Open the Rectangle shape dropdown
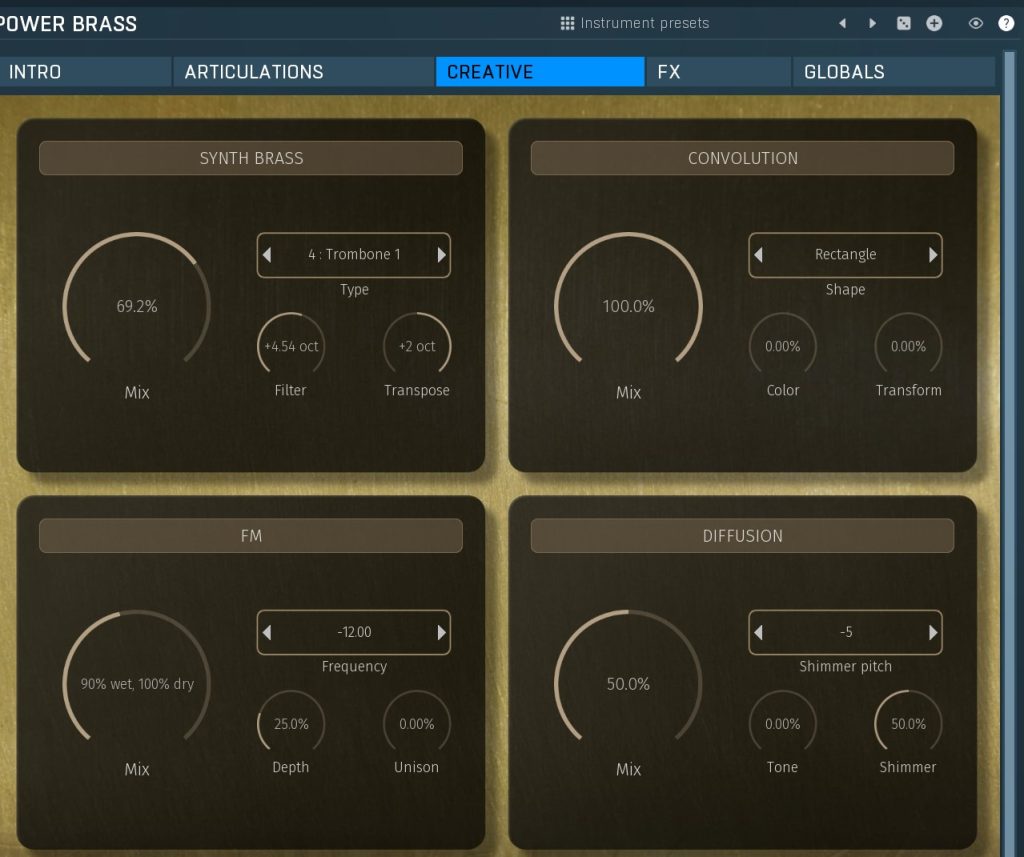The height and width of the screenshot is (857, 1024). click(845, 255)
